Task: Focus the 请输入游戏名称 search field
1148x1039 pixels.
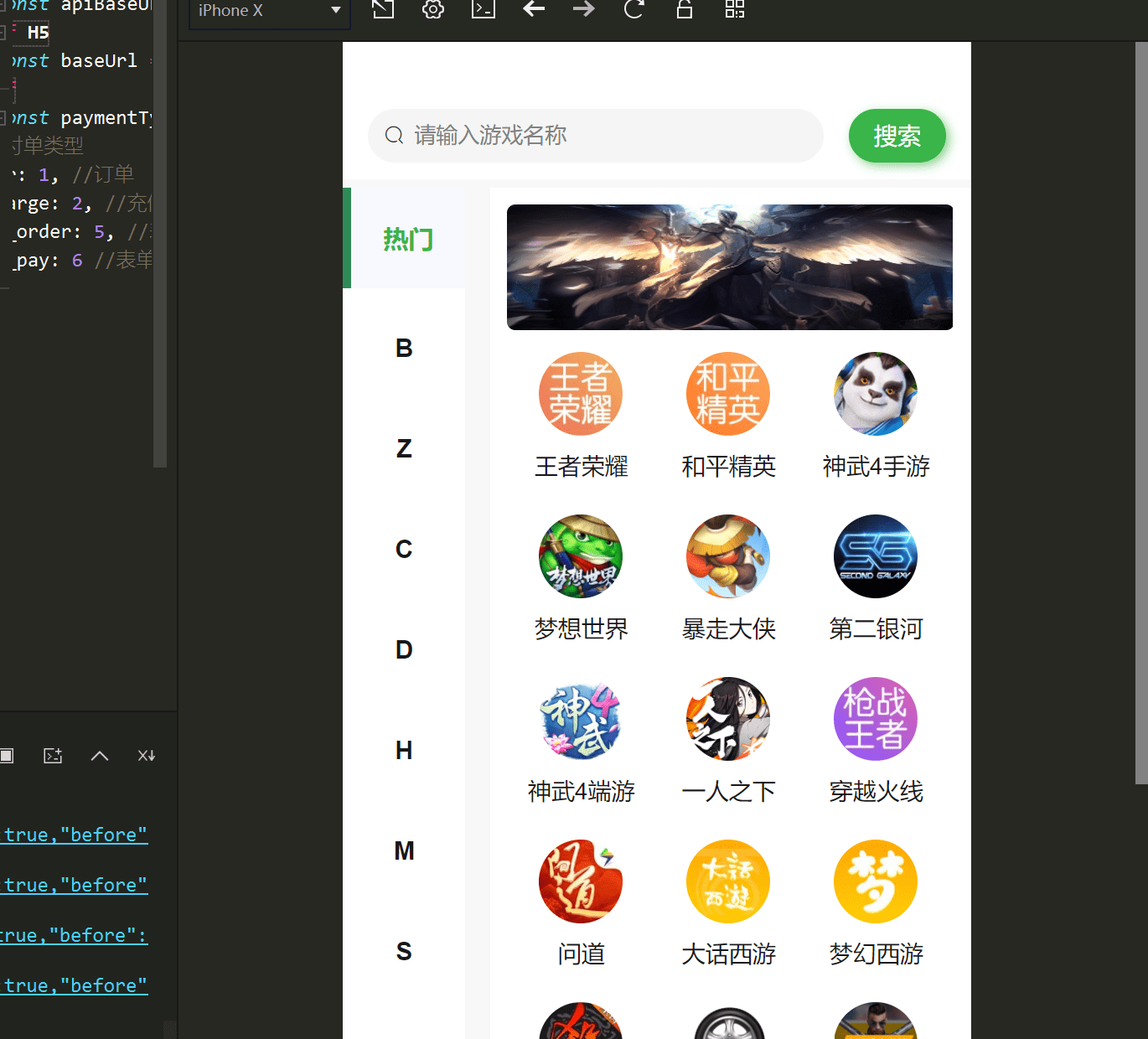Action: pyautogui.click(x=596, y=136)
